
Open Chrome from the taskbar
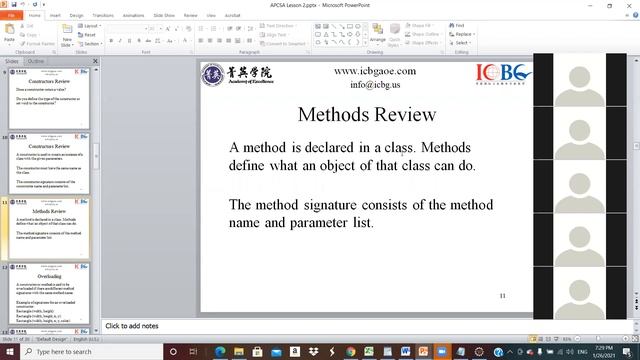coord(350,351)
